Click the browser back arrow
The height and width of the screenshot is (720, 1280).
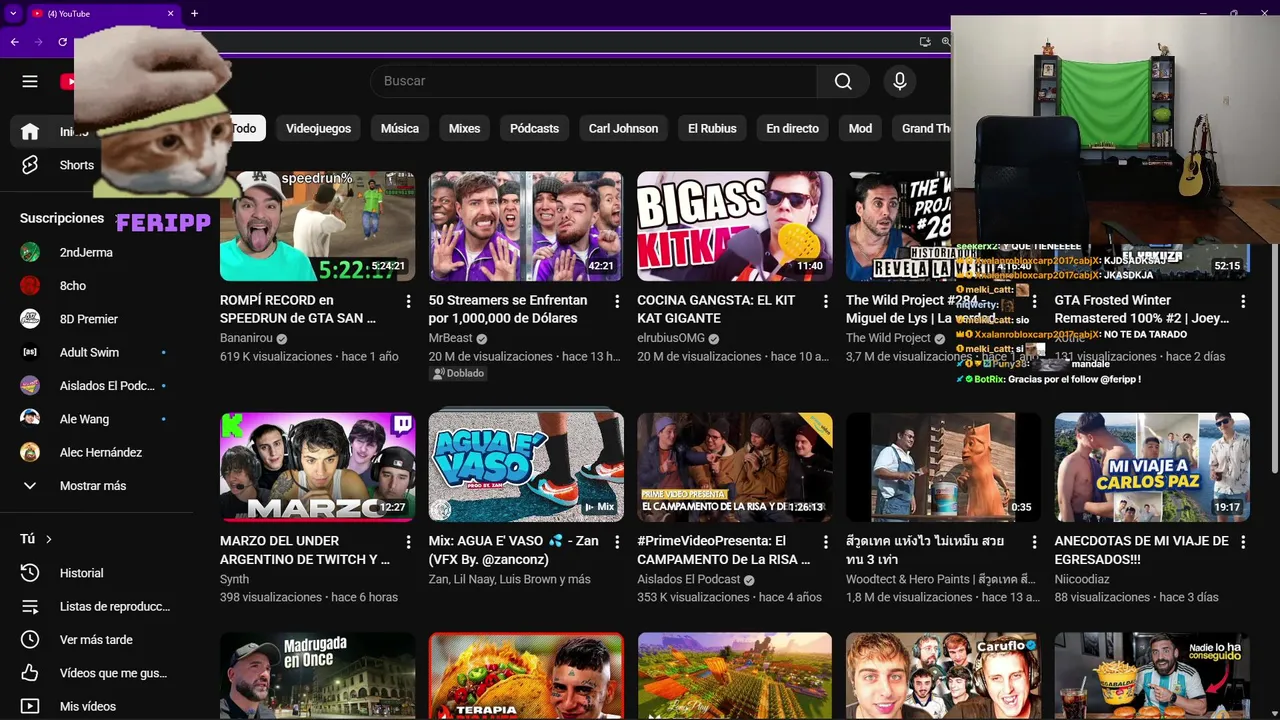coord(14,42)
